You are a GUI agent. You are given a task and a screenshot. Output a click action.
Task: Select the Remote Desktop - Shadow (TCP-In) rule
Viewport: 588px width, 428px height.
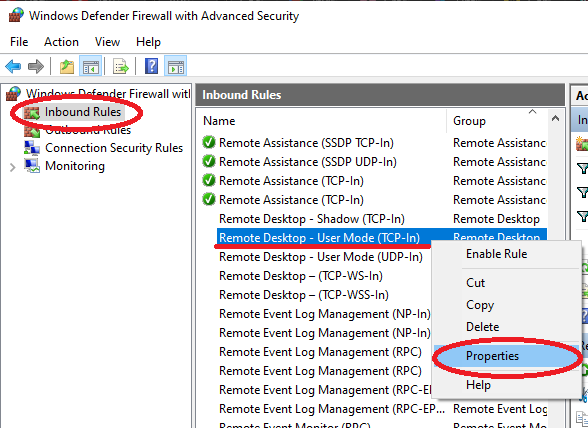tap(312, 219)
